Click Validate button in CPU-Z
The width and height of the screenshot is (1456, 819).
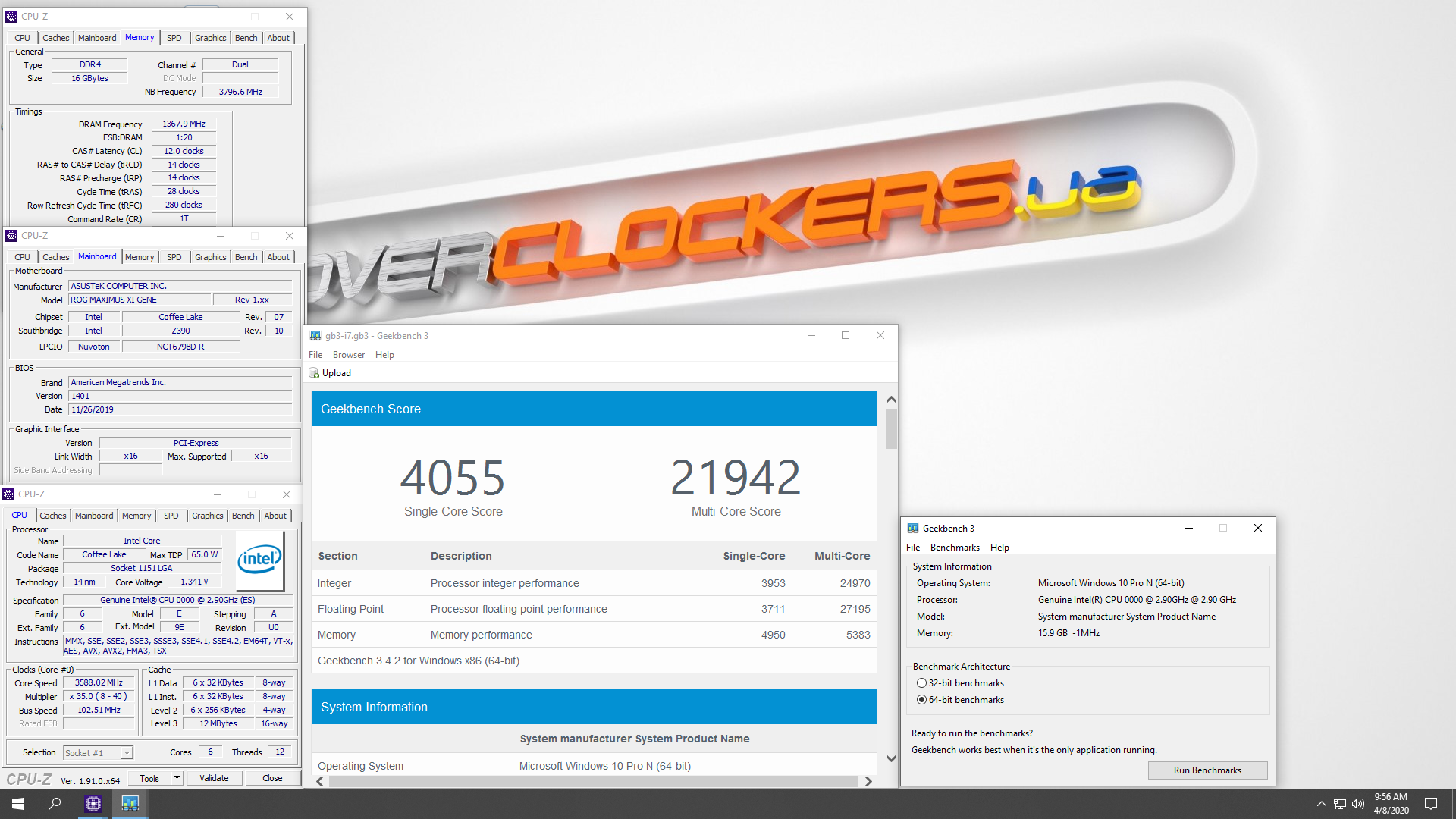pos(214,778)
